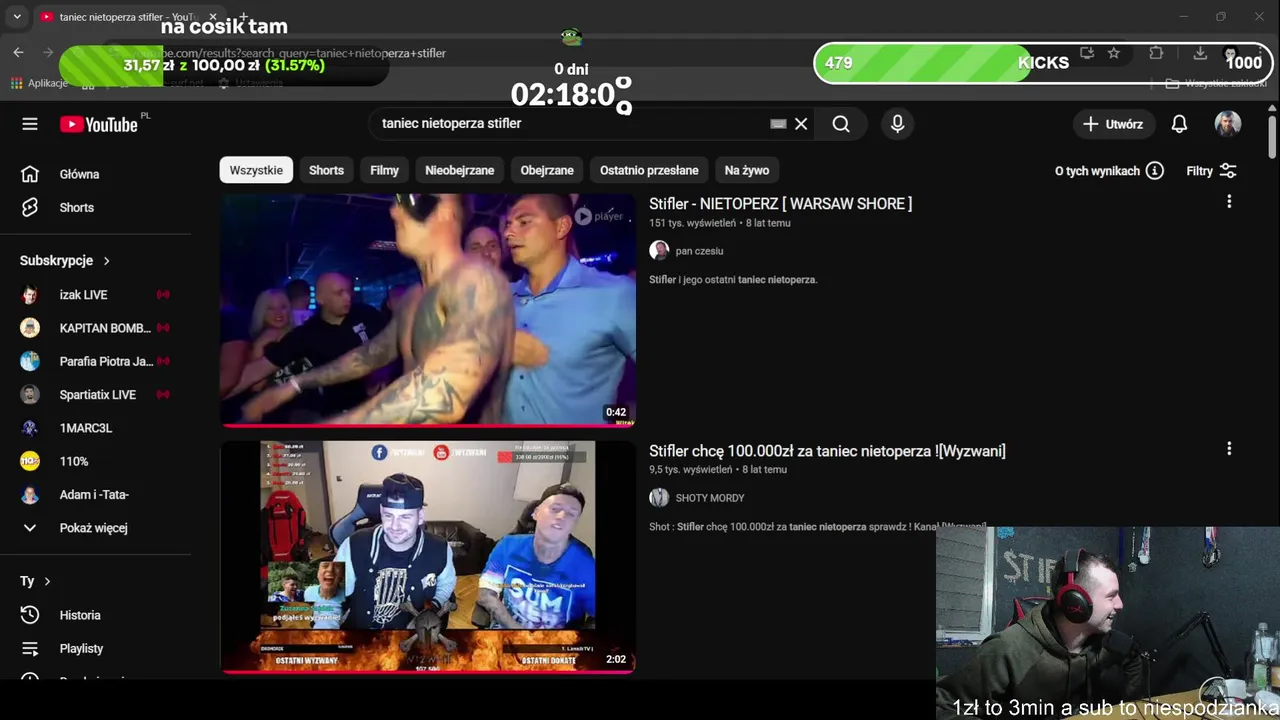The image size is (1280, 720).
Task: Select the Na żywo filter chip
Action: point(747,170)
